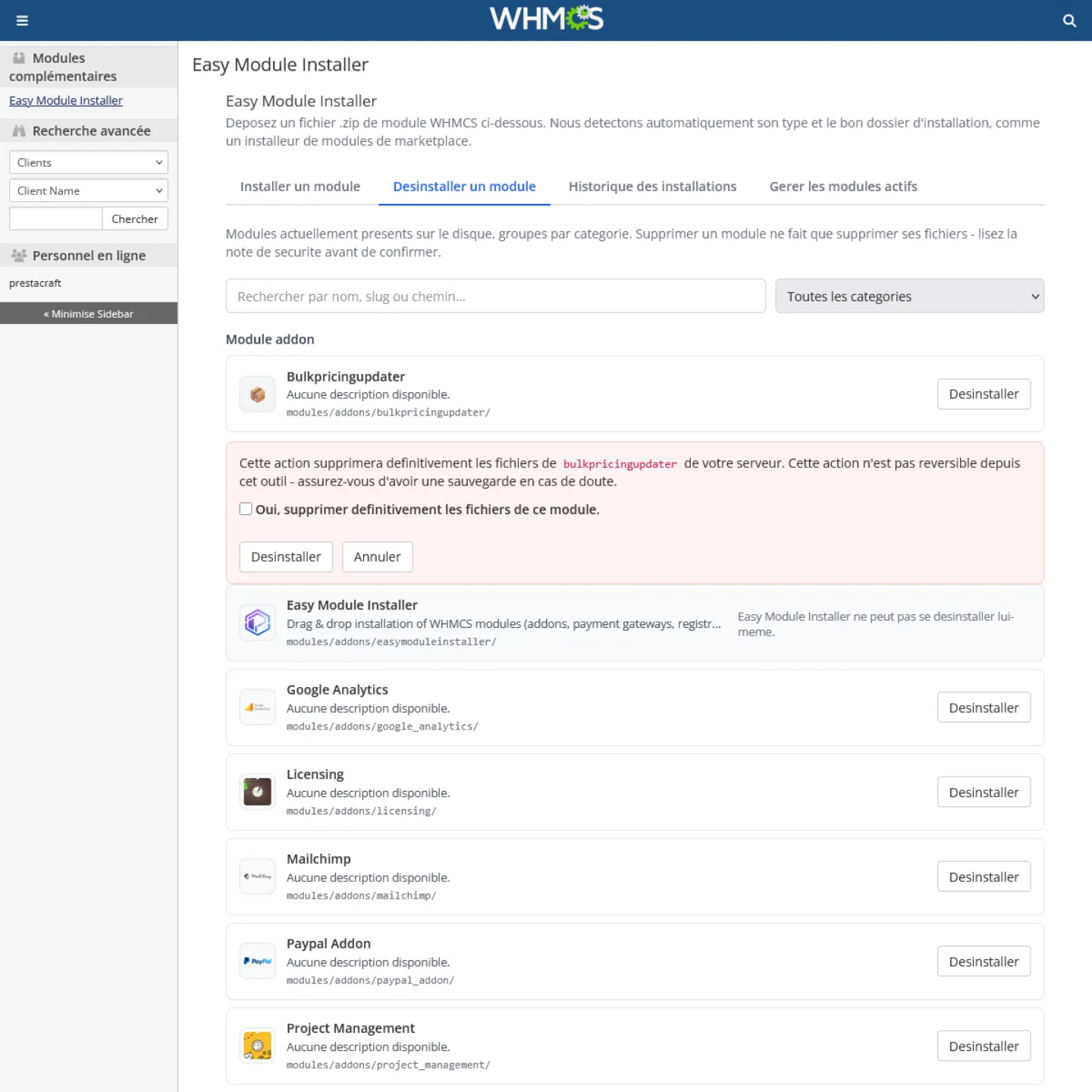Click the 'modules/addons/mailchimp/' path text

pyautogui.click(x=362, y=896)
